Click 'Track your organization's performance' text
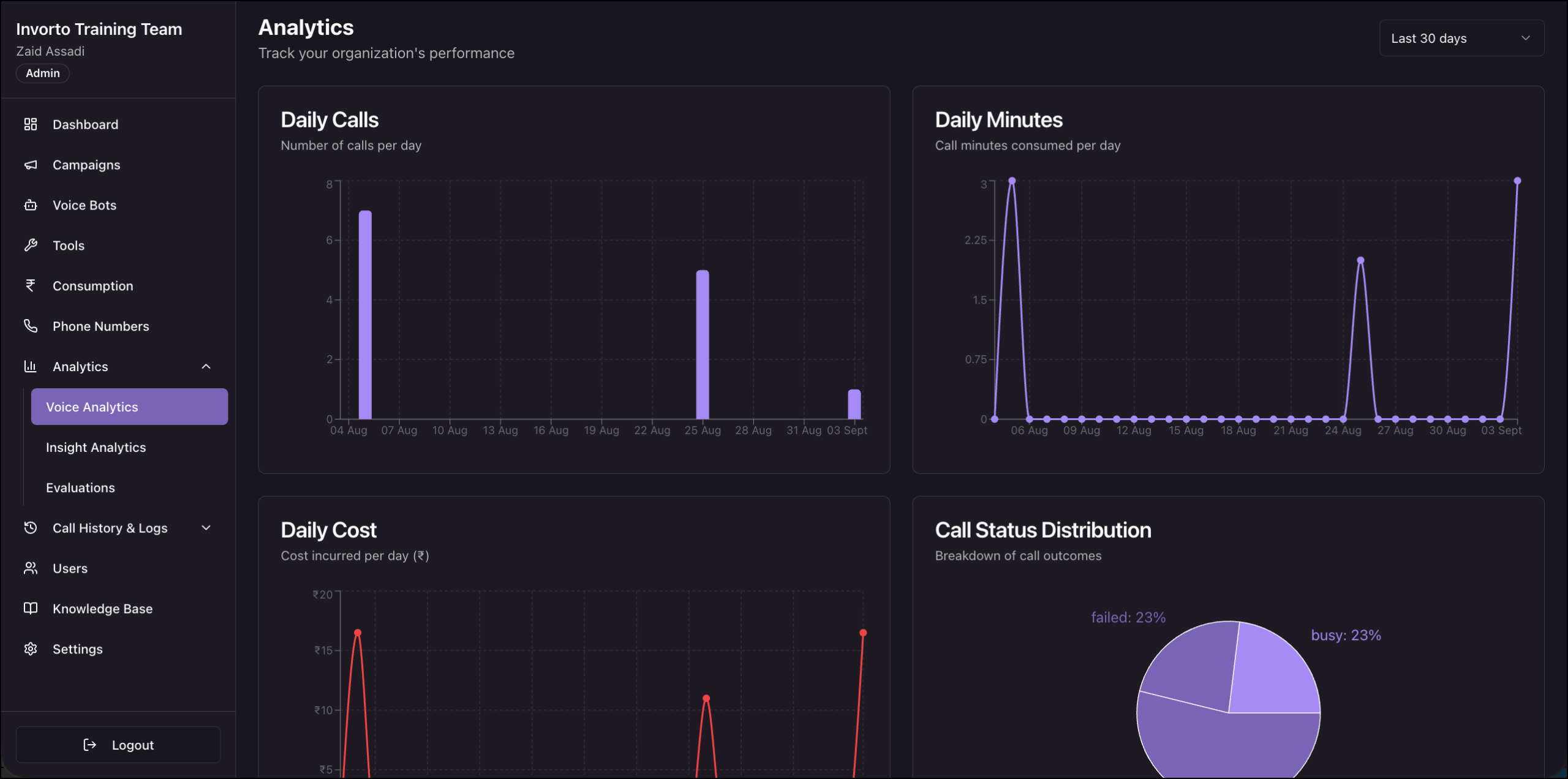 [x=386, y=53]
